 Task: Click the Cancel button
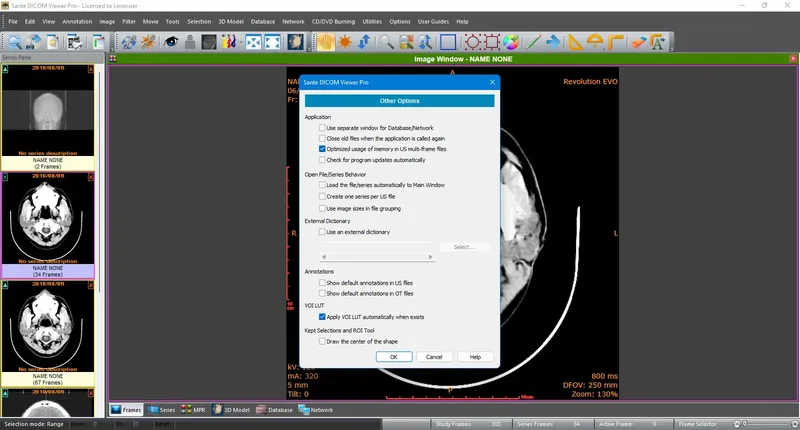[x=434, y=356]
